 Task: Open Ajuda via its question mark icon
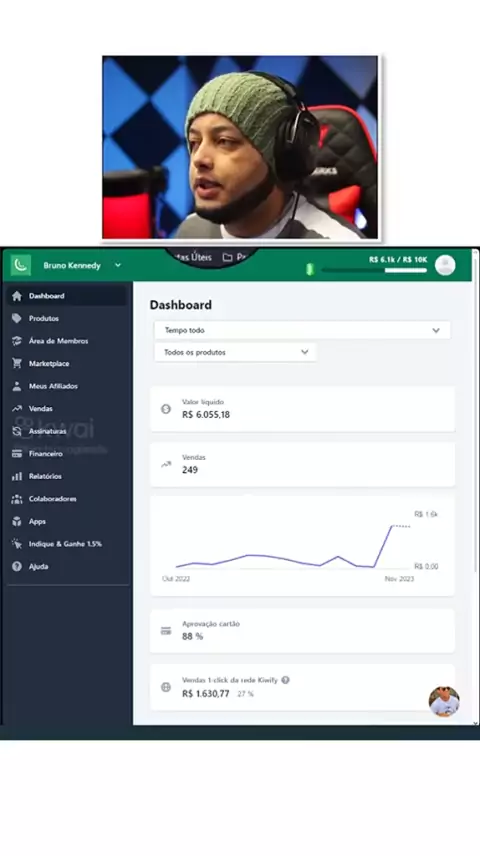[x=17, y=567]
